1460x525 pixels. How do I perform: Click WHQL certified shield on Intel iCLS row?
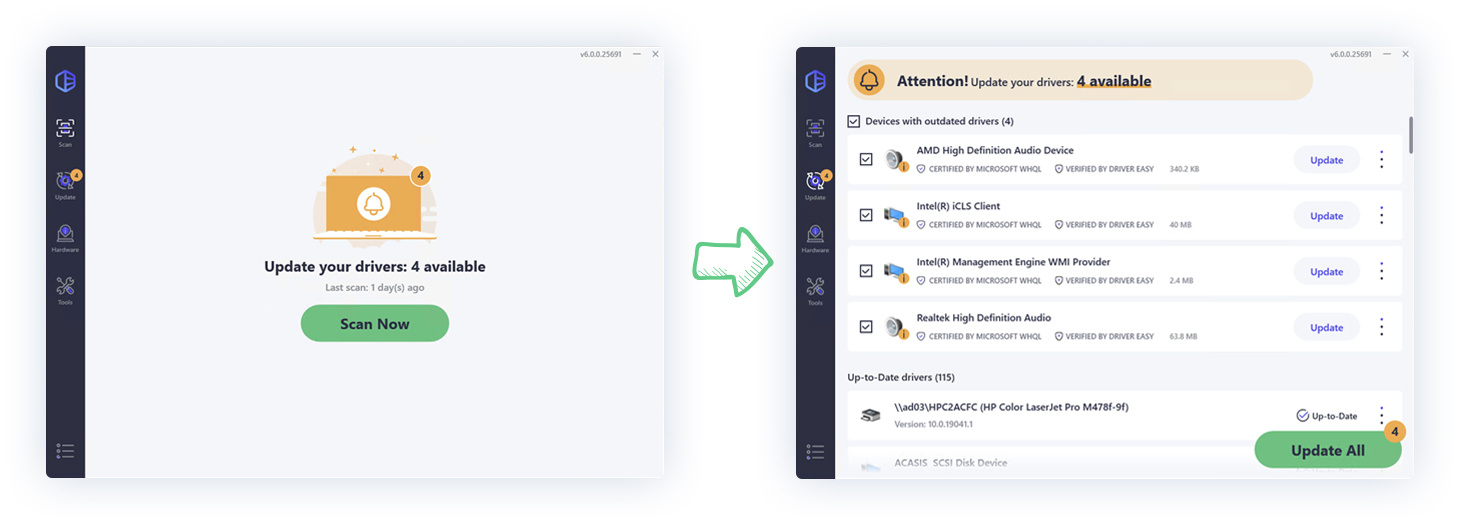coord(921,225)
